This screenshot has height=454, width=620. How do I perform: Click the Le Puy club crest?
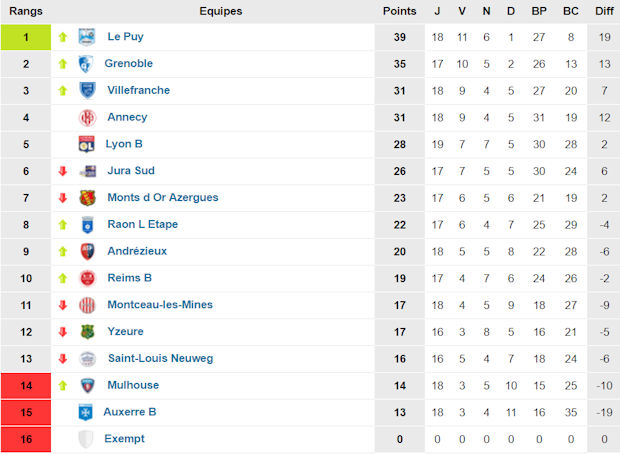87,37
